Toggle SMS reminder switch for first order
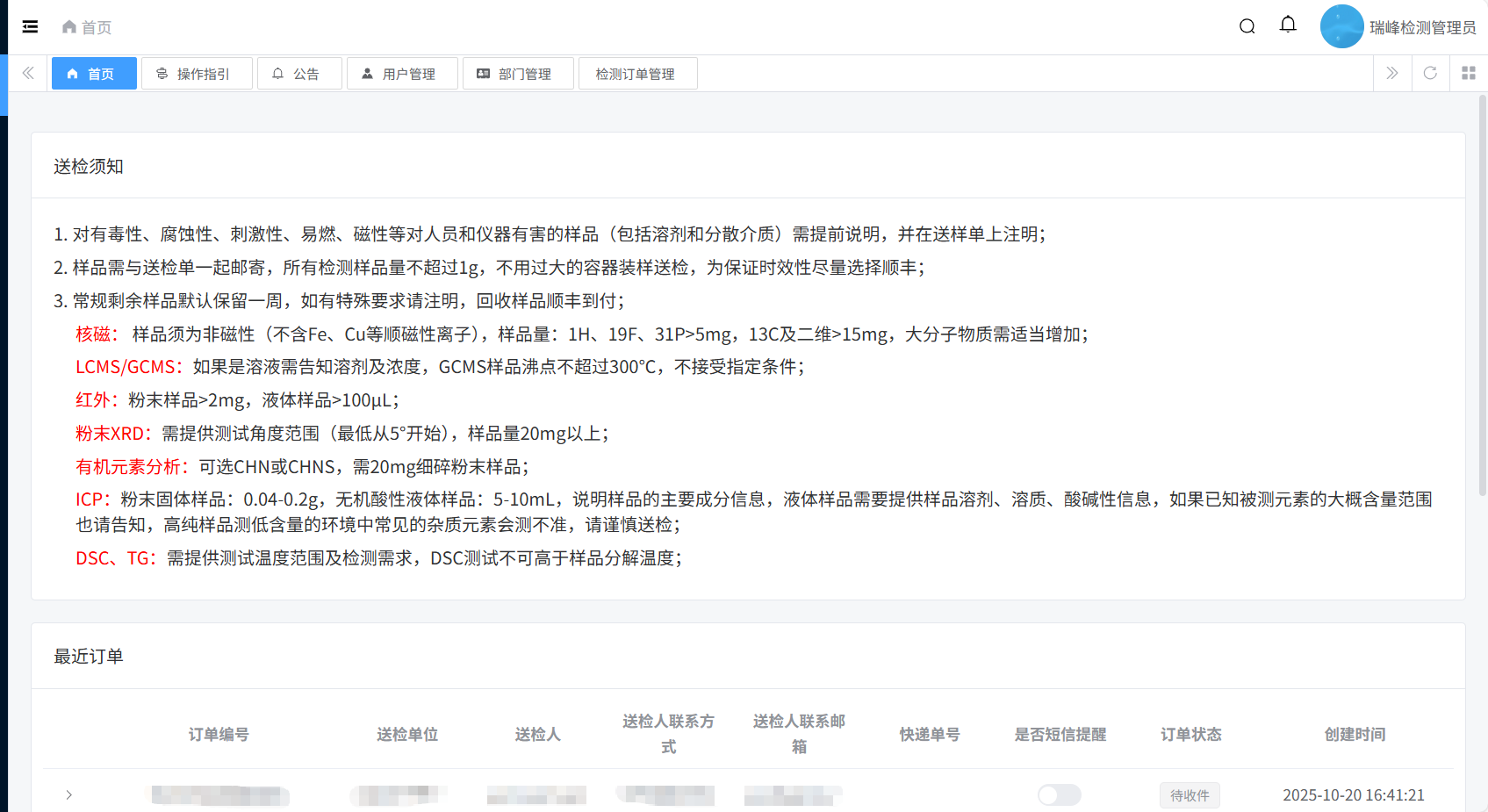1488x812 pixels. click(x=1059, y=795)
